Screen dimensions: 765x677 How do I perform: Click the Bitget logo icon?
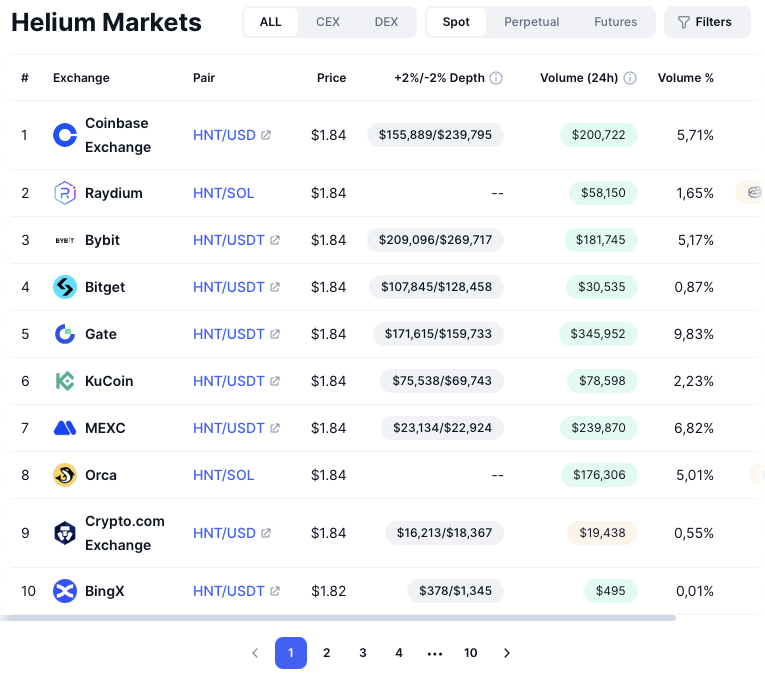click(x=65, y=287)
